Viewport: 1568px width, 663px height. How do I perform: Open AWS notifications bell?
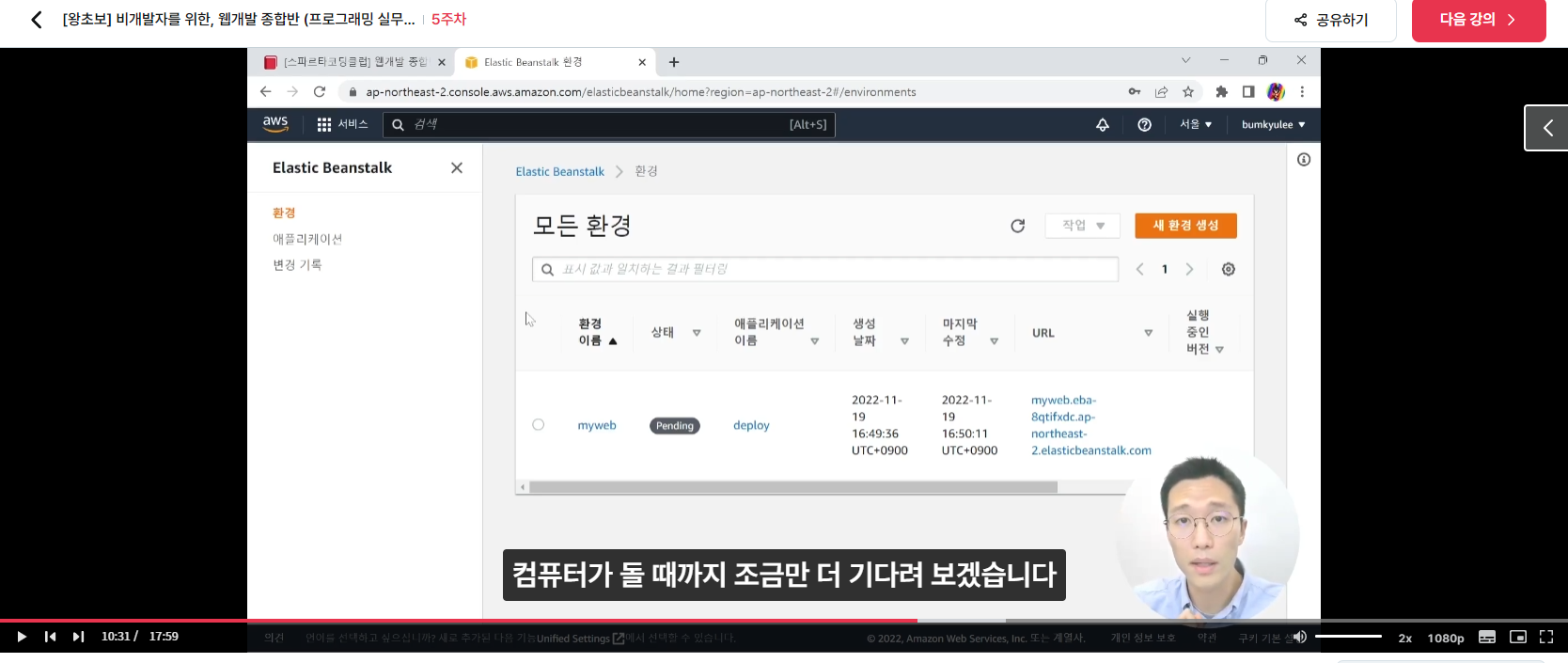coord(1103,124)
